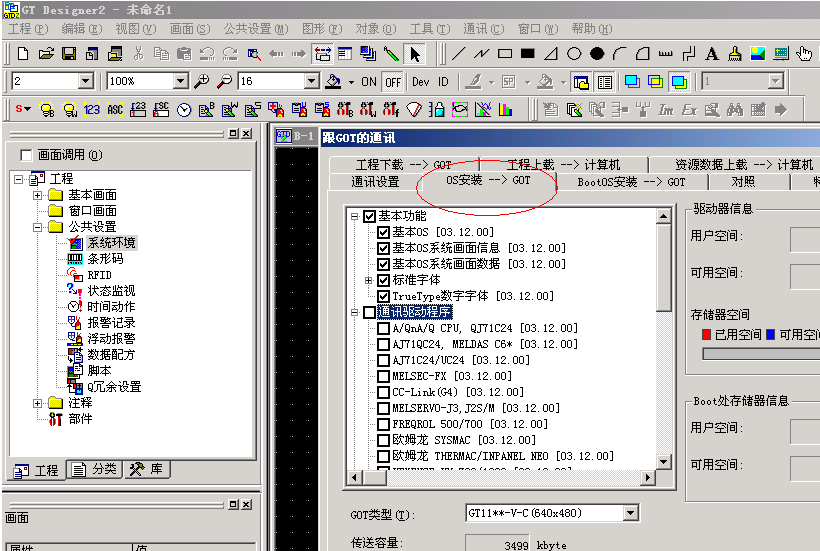Expand the 标准字体 tree node
820x551 pixels.
[368, 280]
